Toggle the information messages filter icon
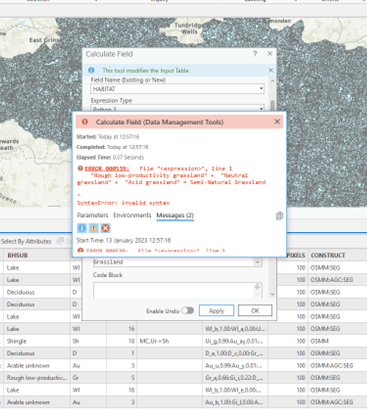367x409 pixels. 82,228
